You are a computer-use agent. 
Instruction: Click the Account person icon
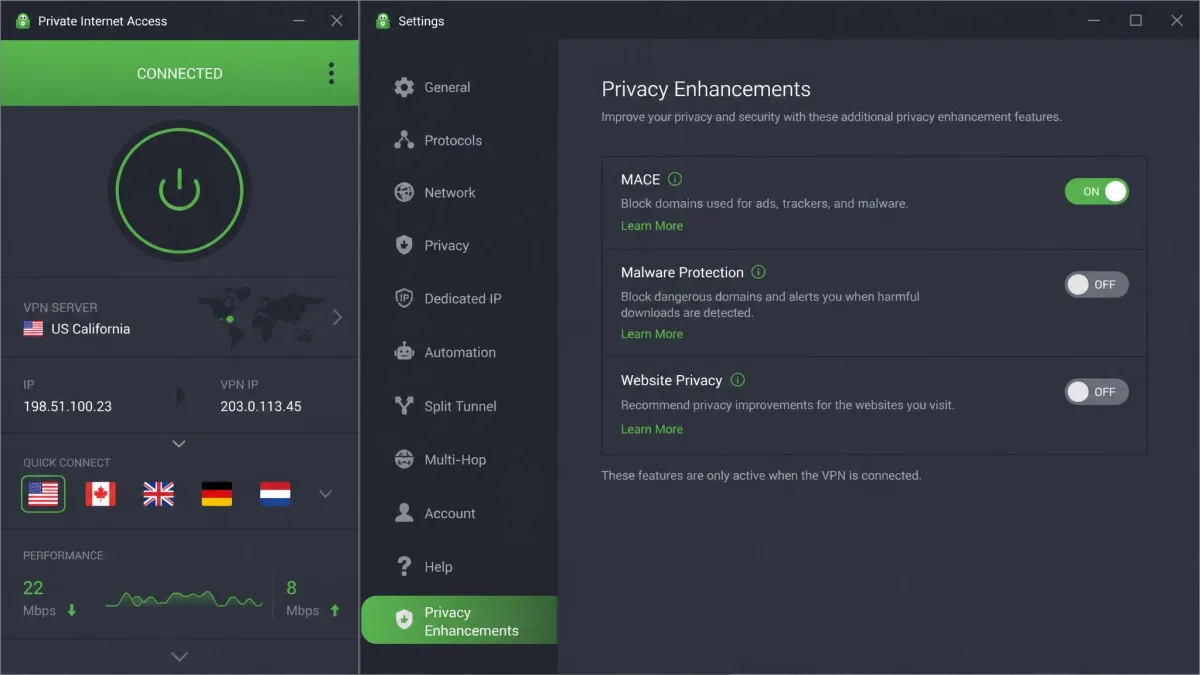(404, 513)
